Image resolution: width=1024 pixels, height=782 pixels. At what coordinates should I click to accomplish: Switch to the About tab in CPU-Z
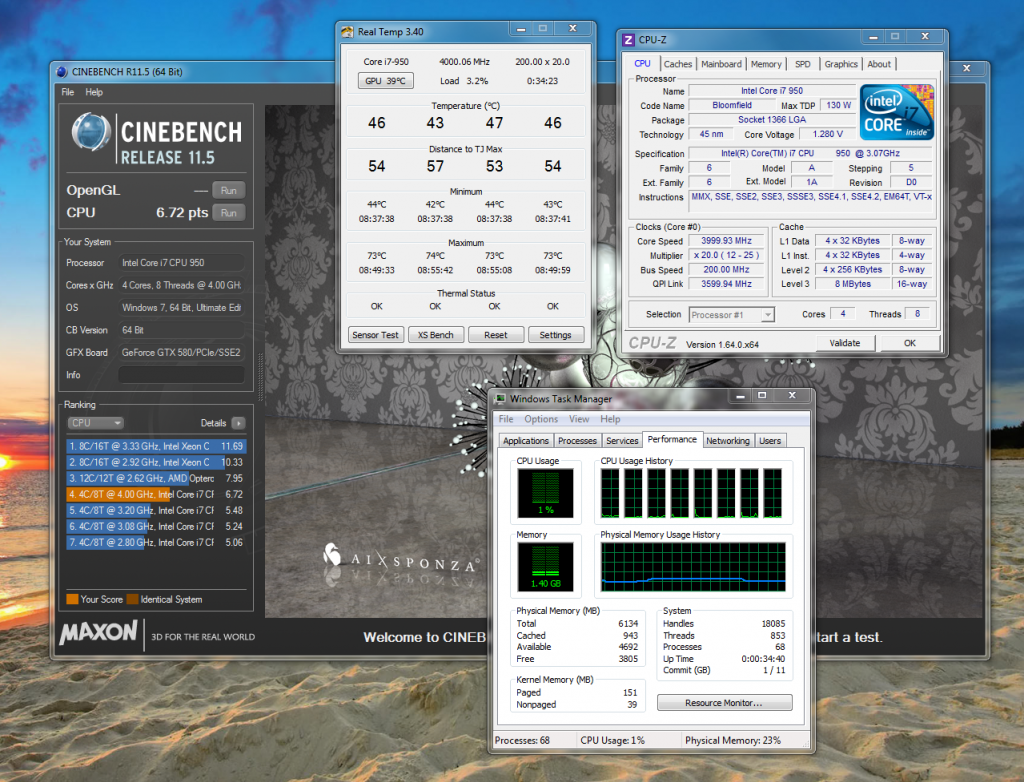(x=879, y=64)
